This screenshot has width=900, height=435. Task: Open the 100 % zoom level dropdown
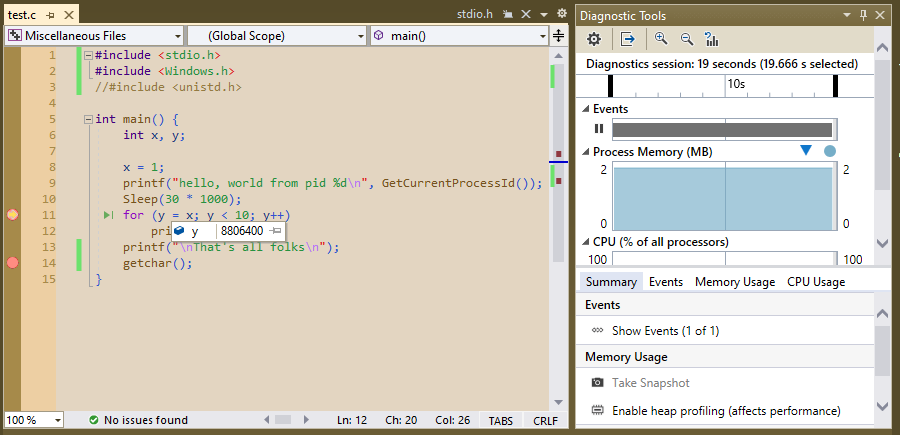pos(57,421)
